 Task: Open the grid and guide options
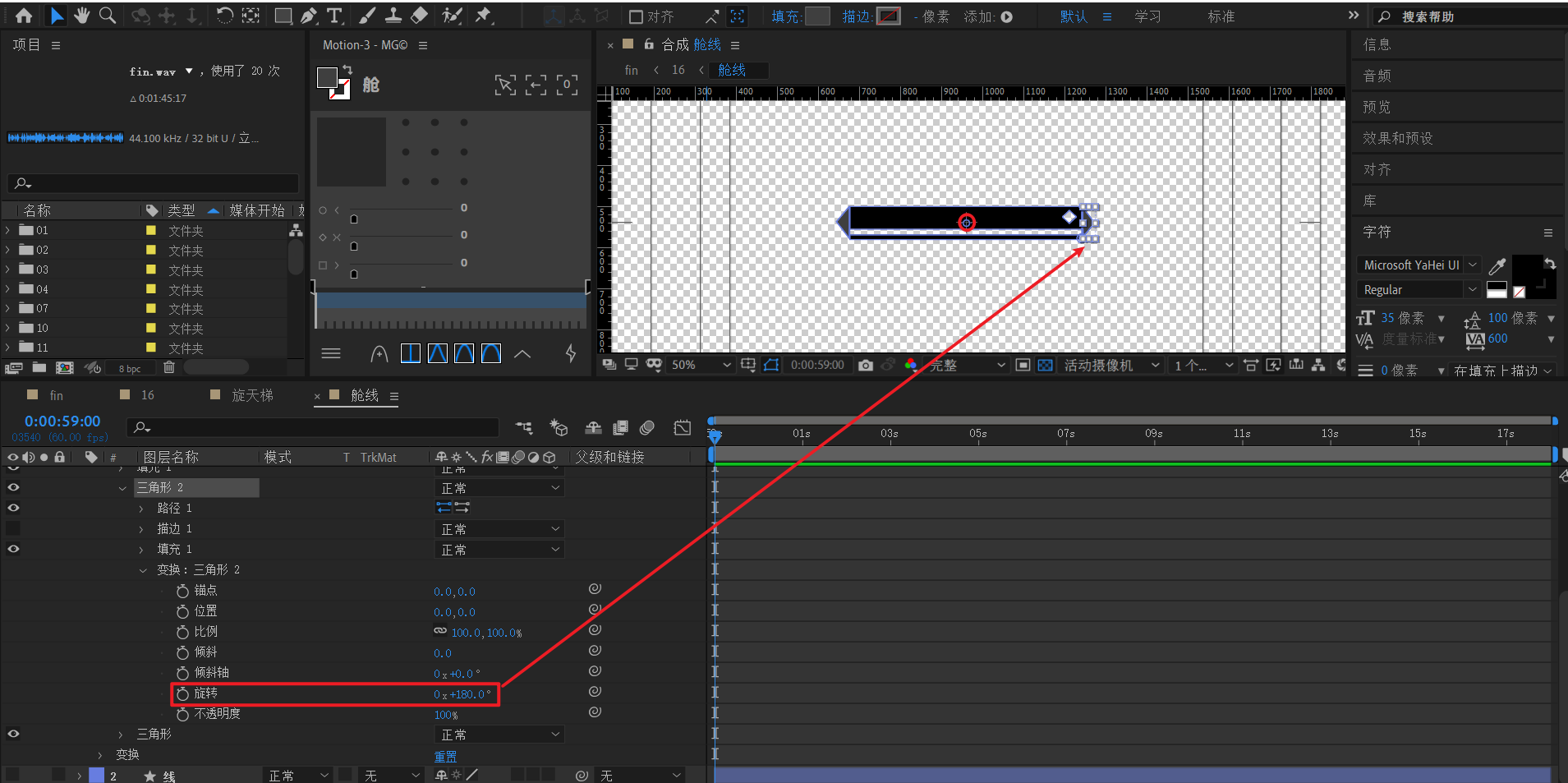[748, 365]
